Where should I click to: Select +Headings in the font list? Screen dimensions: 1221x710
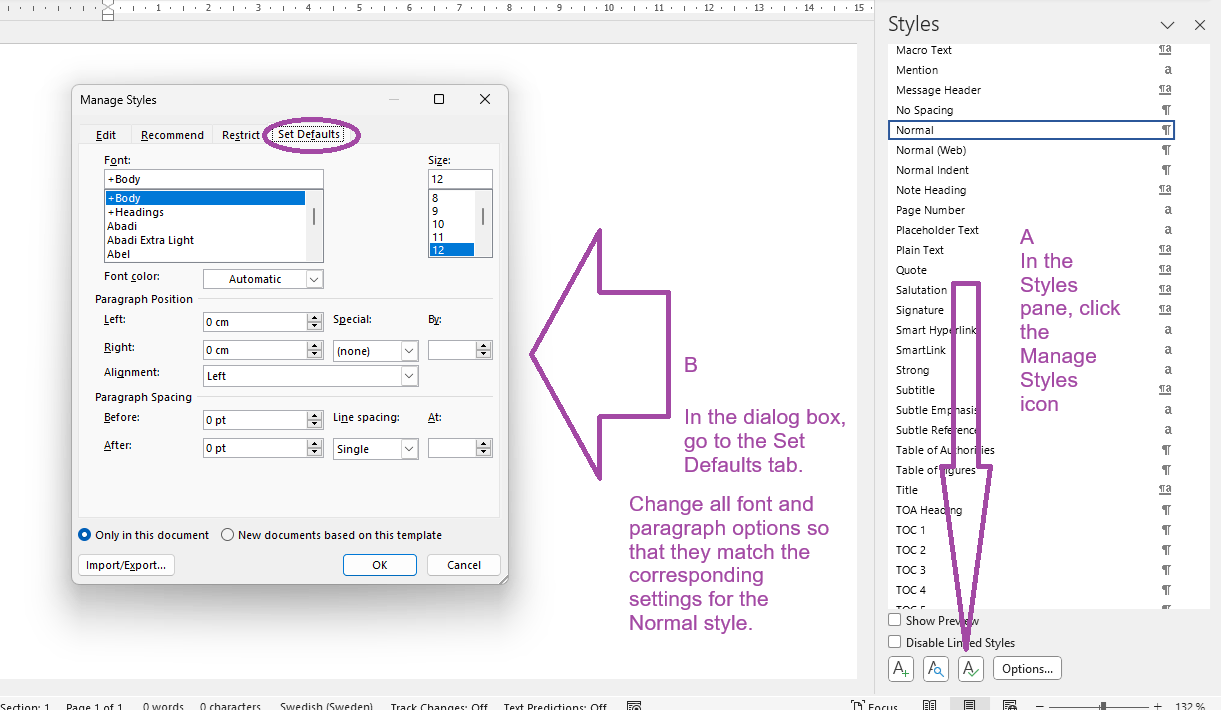click(x=205, y=212)
